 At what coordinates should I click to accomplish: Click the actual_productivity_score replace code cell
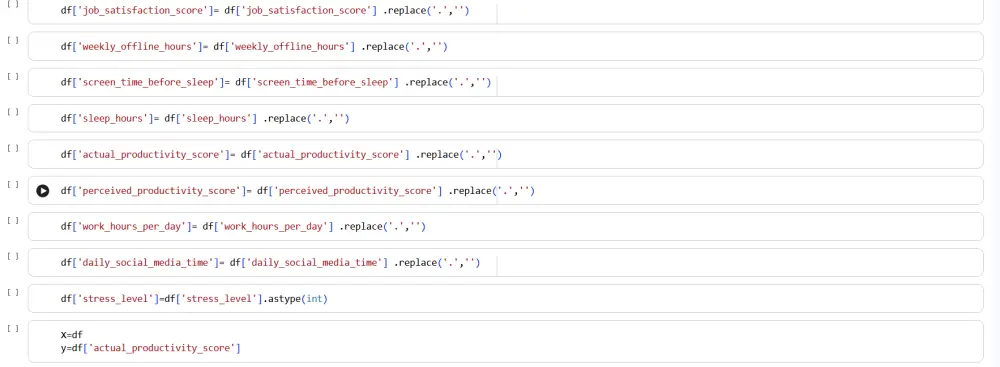[505, 154]
